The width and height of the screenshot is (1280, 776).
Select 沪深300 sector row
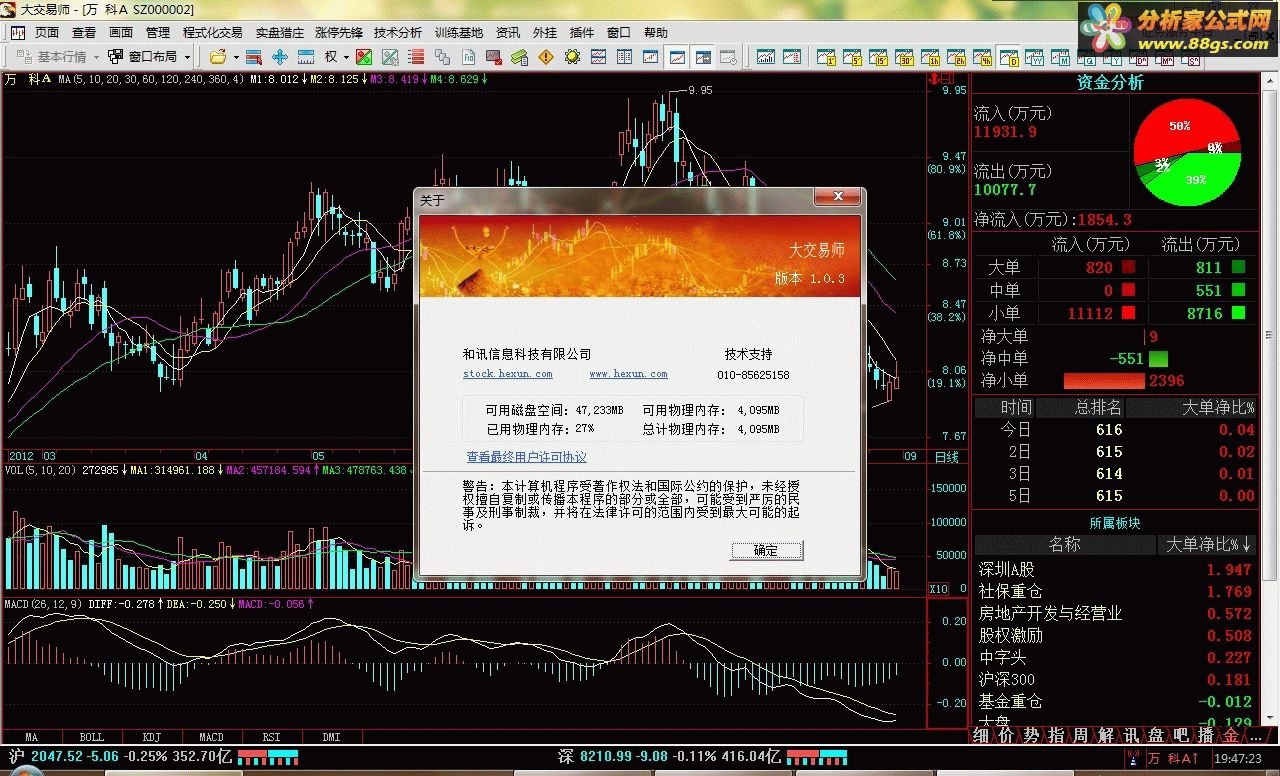coord(1116,679)
